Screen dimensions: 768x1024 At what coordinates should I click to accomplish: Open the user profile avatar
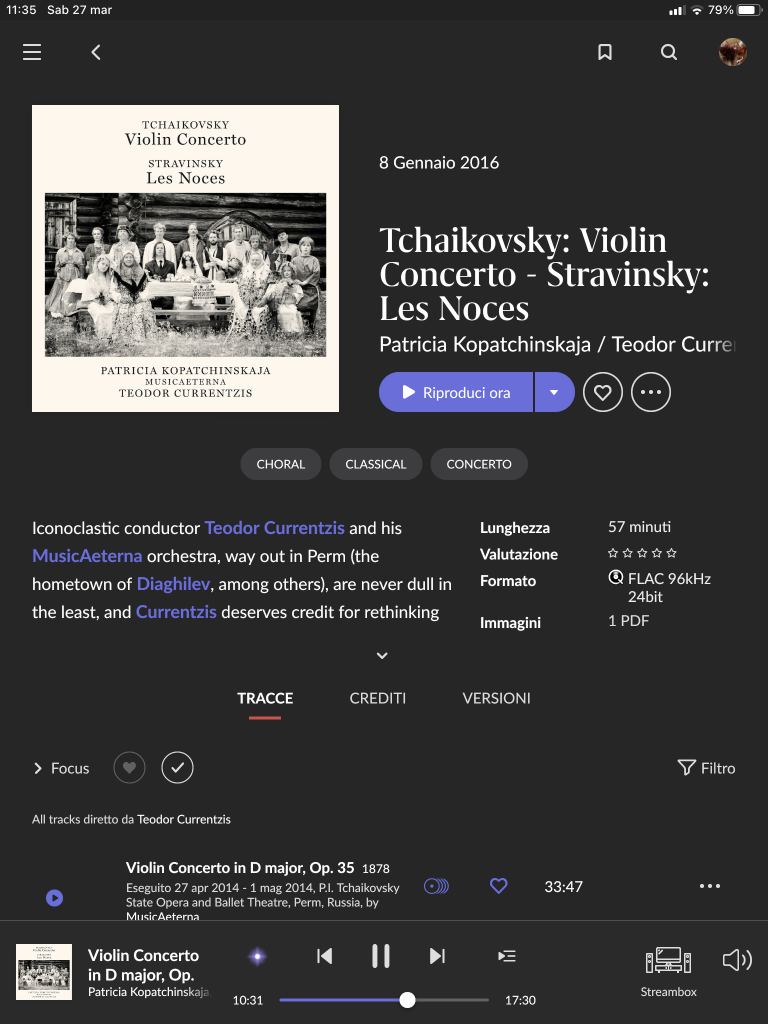(x=733, y=52)
